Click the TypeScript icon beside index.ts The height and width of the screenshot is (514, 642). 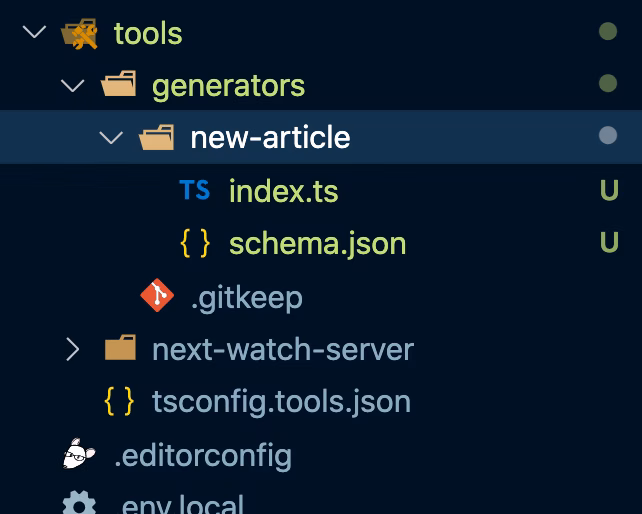pos(194,190)
